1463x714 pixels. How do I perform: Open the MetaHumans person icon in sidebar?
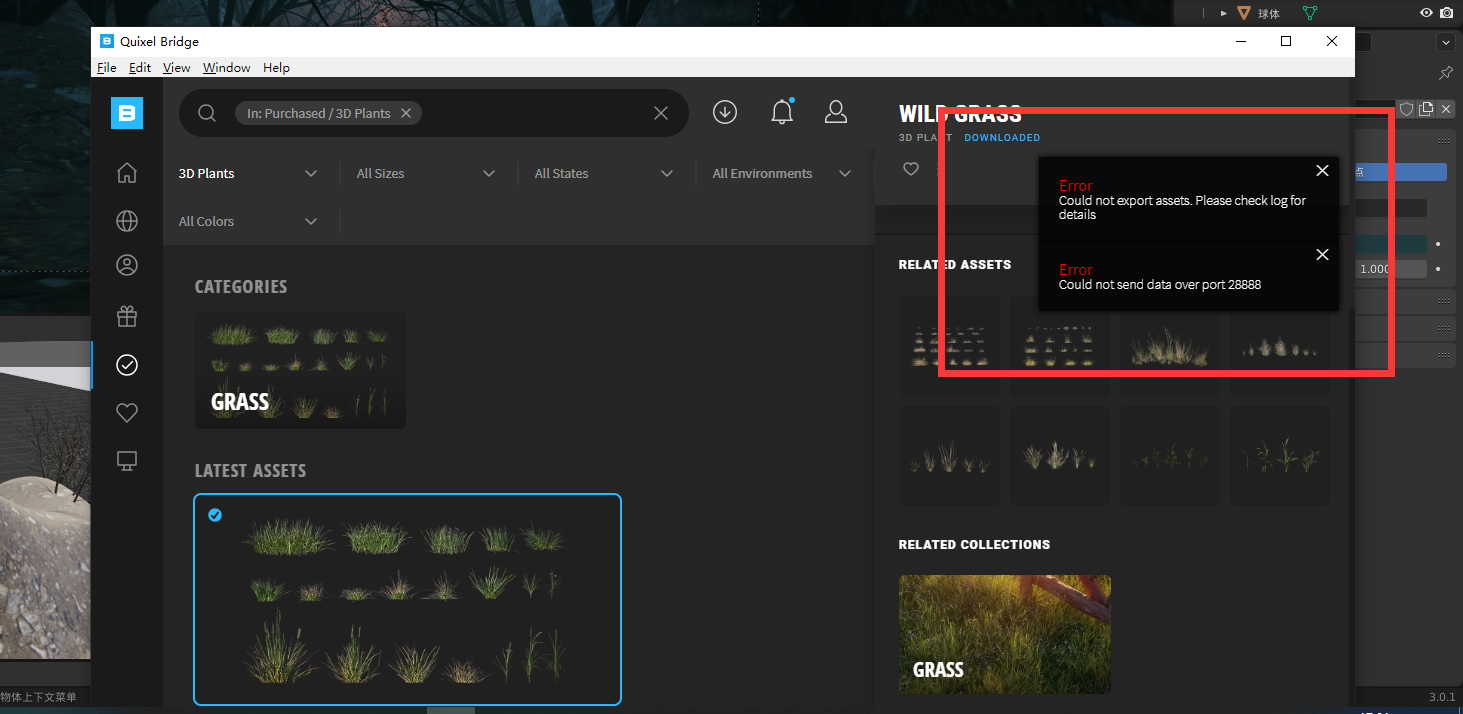[x=127, y=265]
